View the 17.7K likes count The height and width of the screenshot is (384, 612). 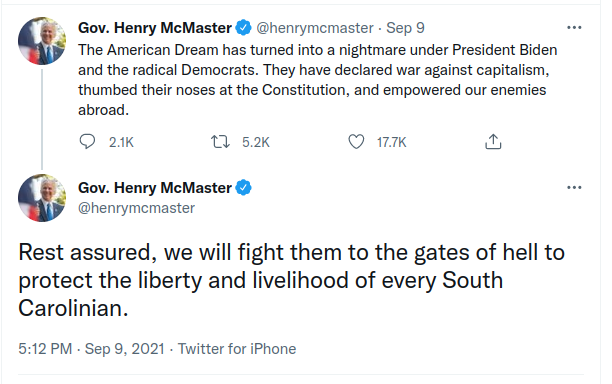click(391, 142)
